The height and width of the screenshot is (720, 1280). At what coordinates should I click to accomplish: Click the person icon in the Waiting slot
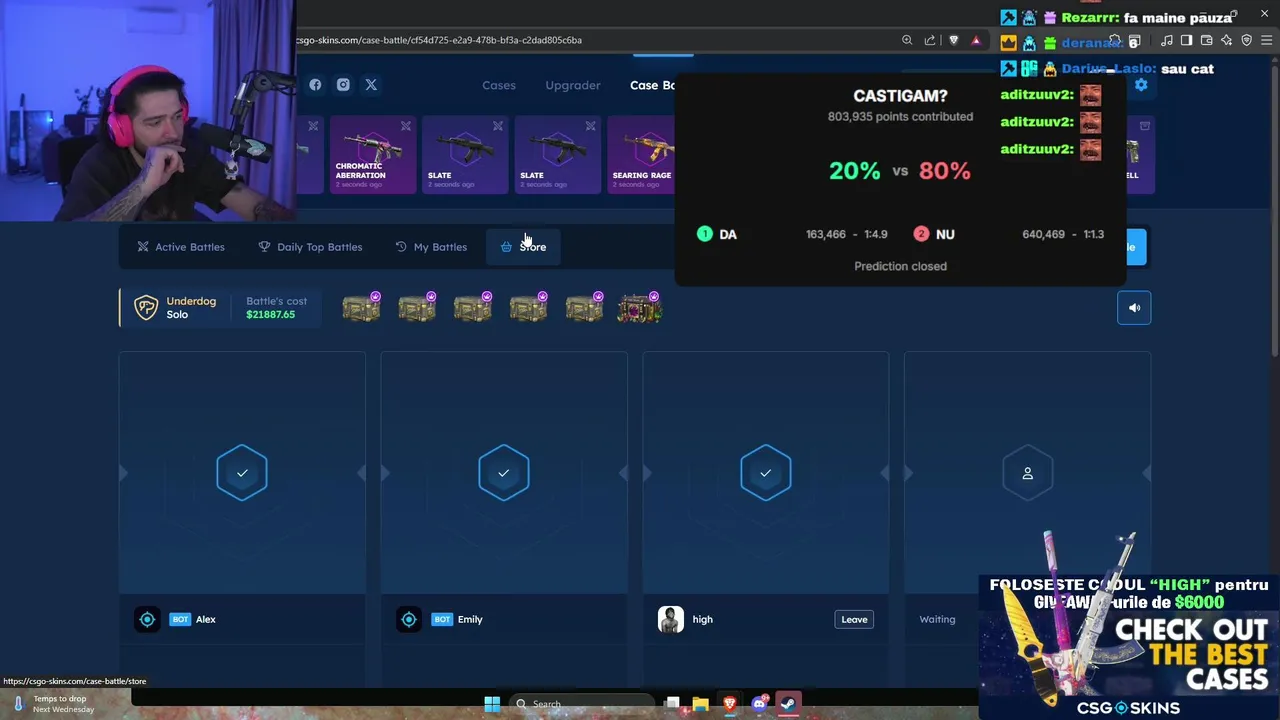point(1027,473)
